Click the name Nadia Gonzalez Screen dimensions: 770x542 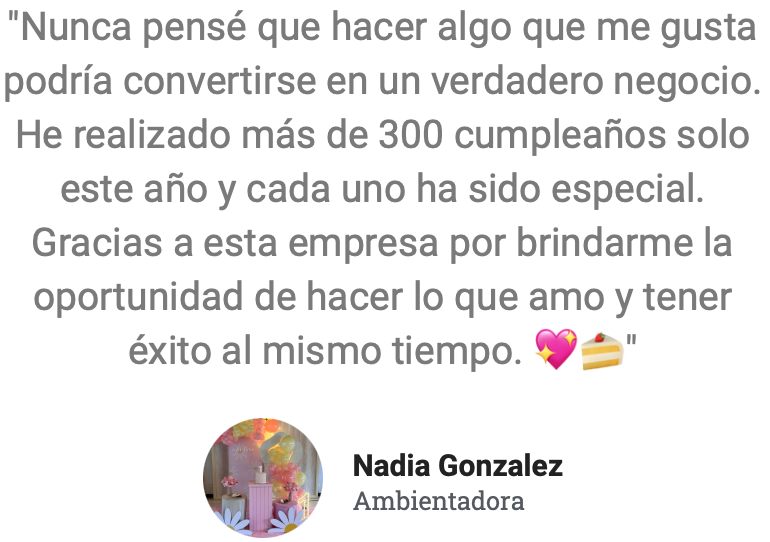(x=458, y=465)
